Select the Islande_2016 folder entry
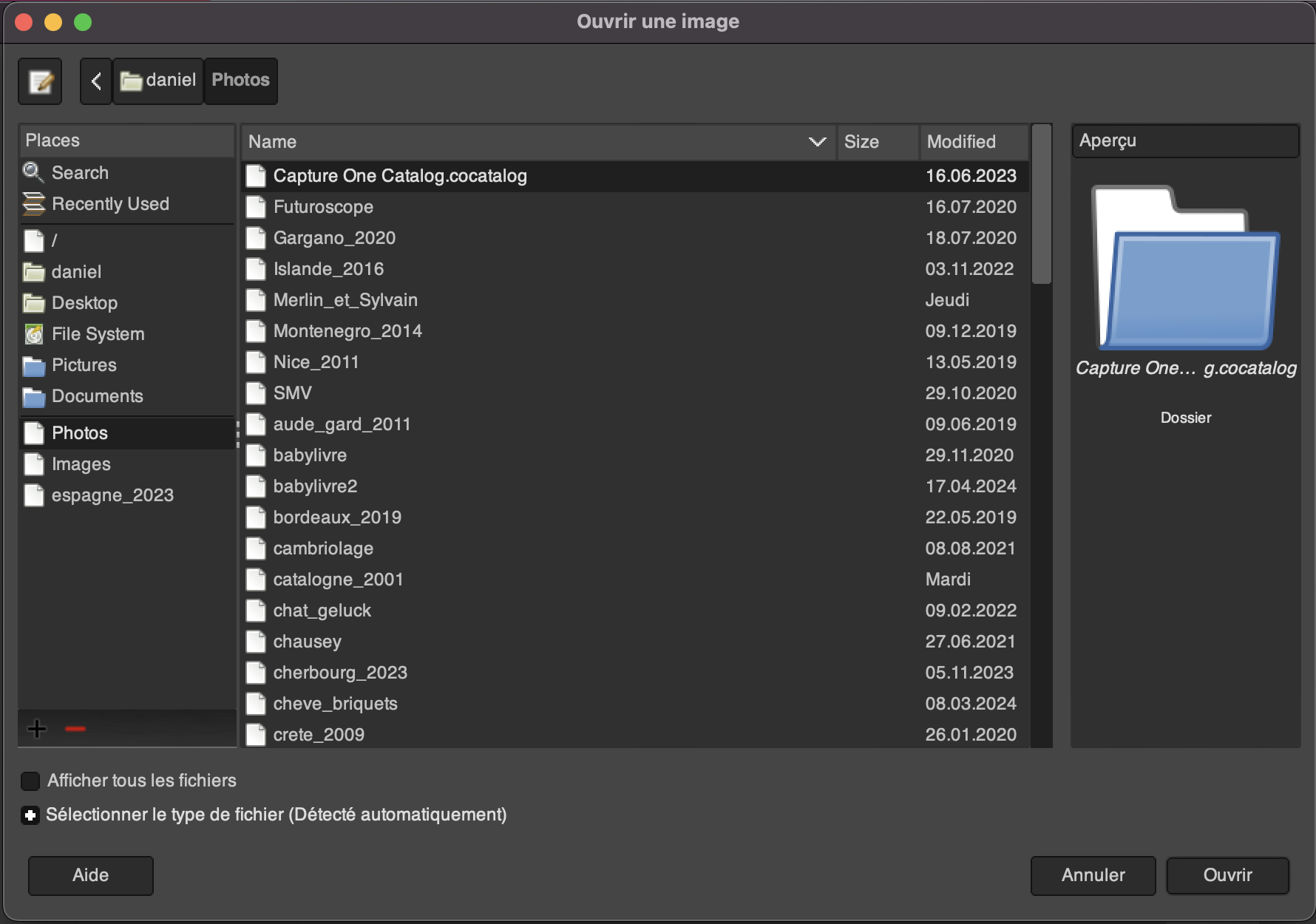 click(x=634, y=269)
